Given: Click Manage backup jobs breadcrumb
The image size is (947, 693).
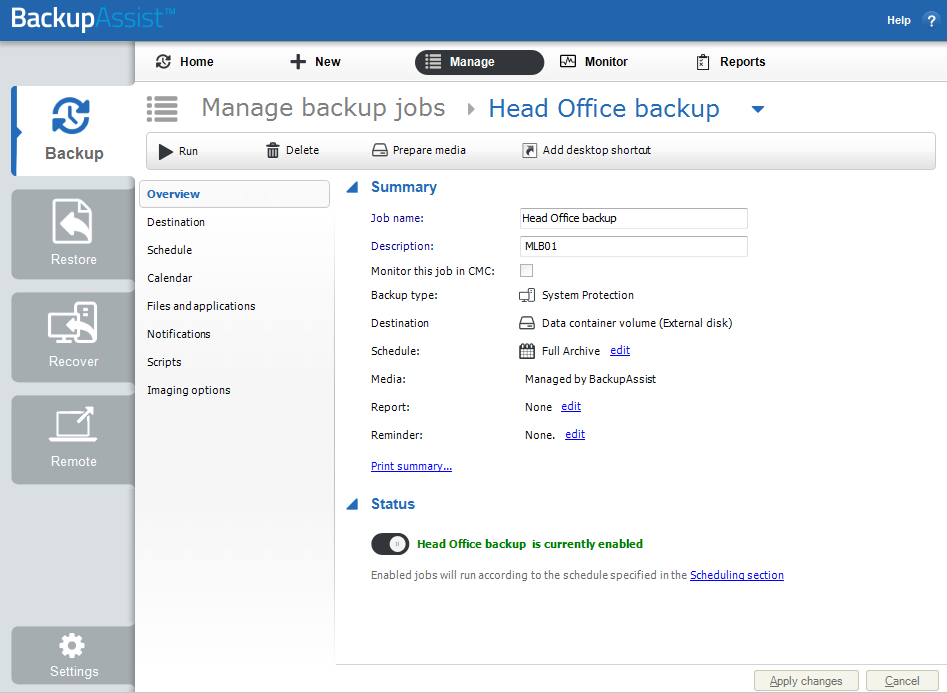Looking at the screenshot, I should 323,108.
